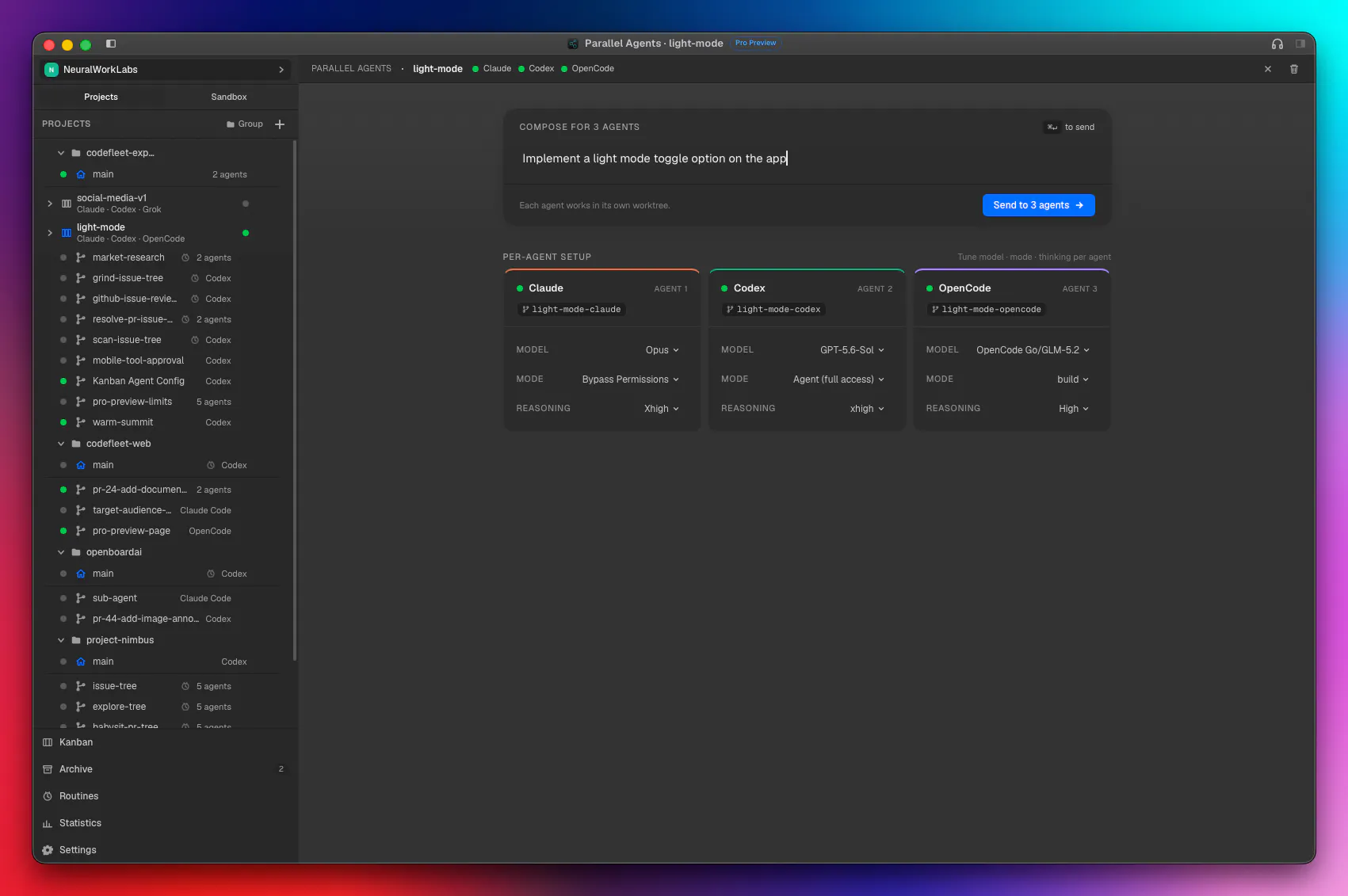Click the Pro Preview badge in title bar
The width and height of the screenshot is (1348, 896).
coord(755,44)
